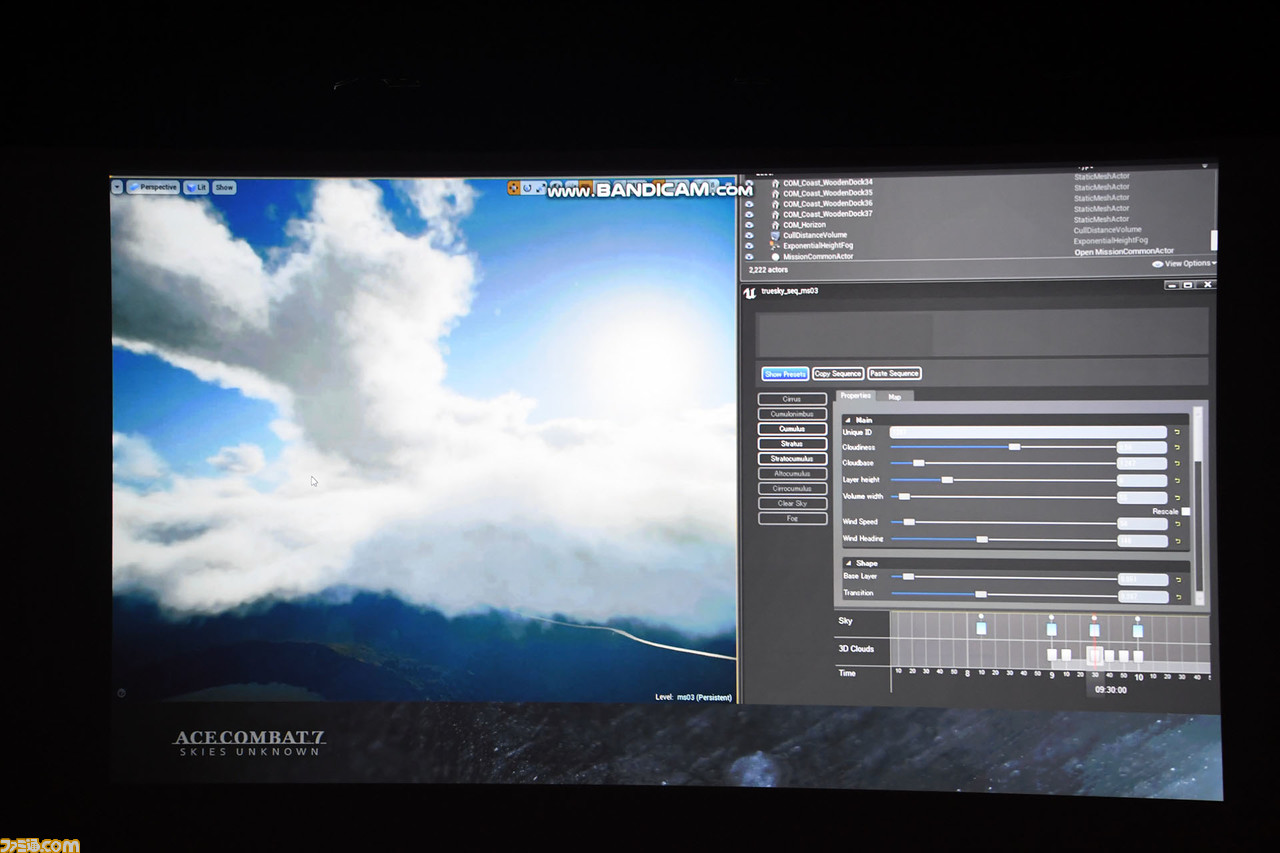Select the scale gizmo tool in viewport
Image resolution: width=1280 pixels, height=853 pixels.
tap(540, 187)
